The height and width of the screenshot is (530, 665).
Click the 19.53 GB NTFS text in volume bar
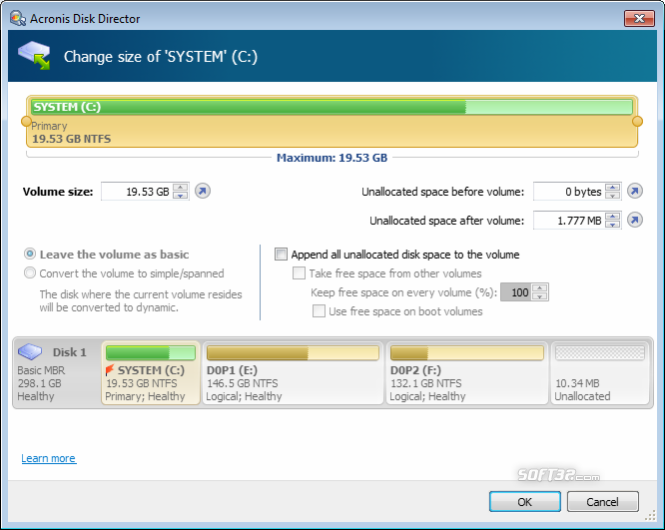[x=72, y=139]
